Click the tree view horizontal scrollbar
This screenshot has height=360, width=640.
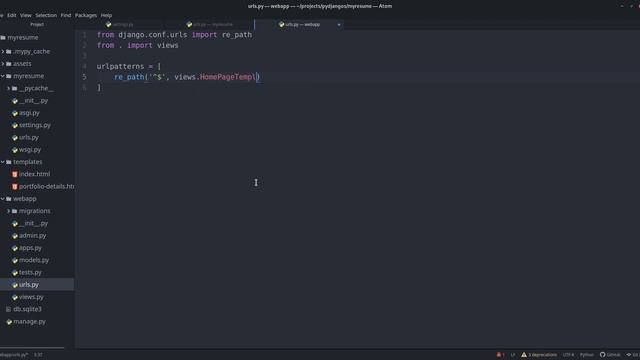[x=32, y=348]
